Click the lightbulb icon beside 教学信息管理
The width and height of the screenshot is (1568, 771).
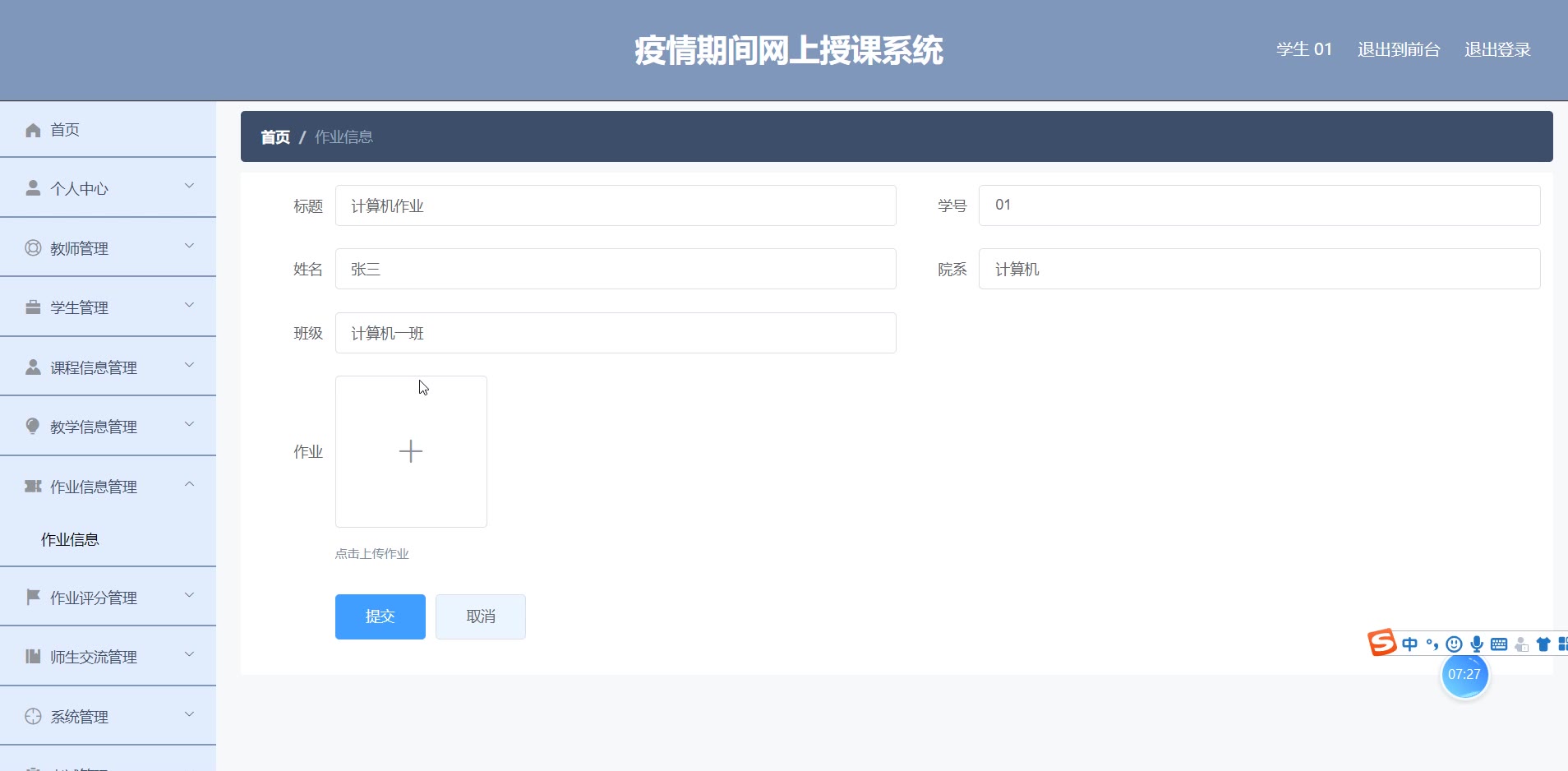[x=33, y=426]
